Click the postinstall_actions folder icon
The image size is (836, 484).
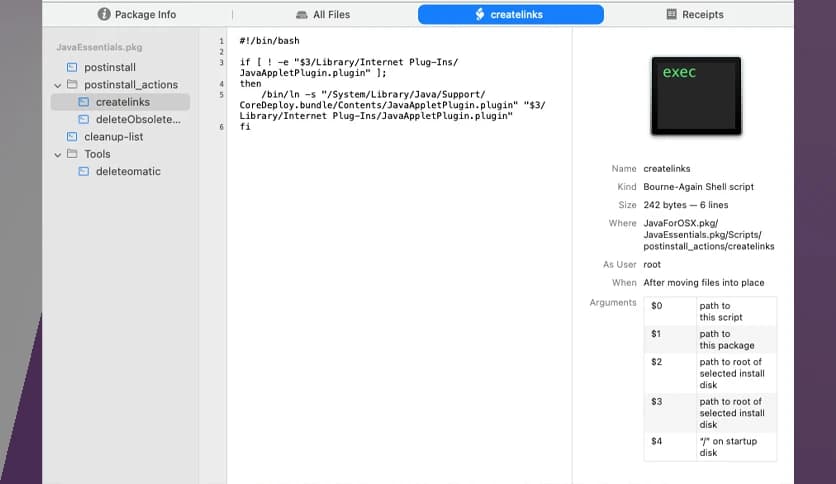[x=72, y=84]
